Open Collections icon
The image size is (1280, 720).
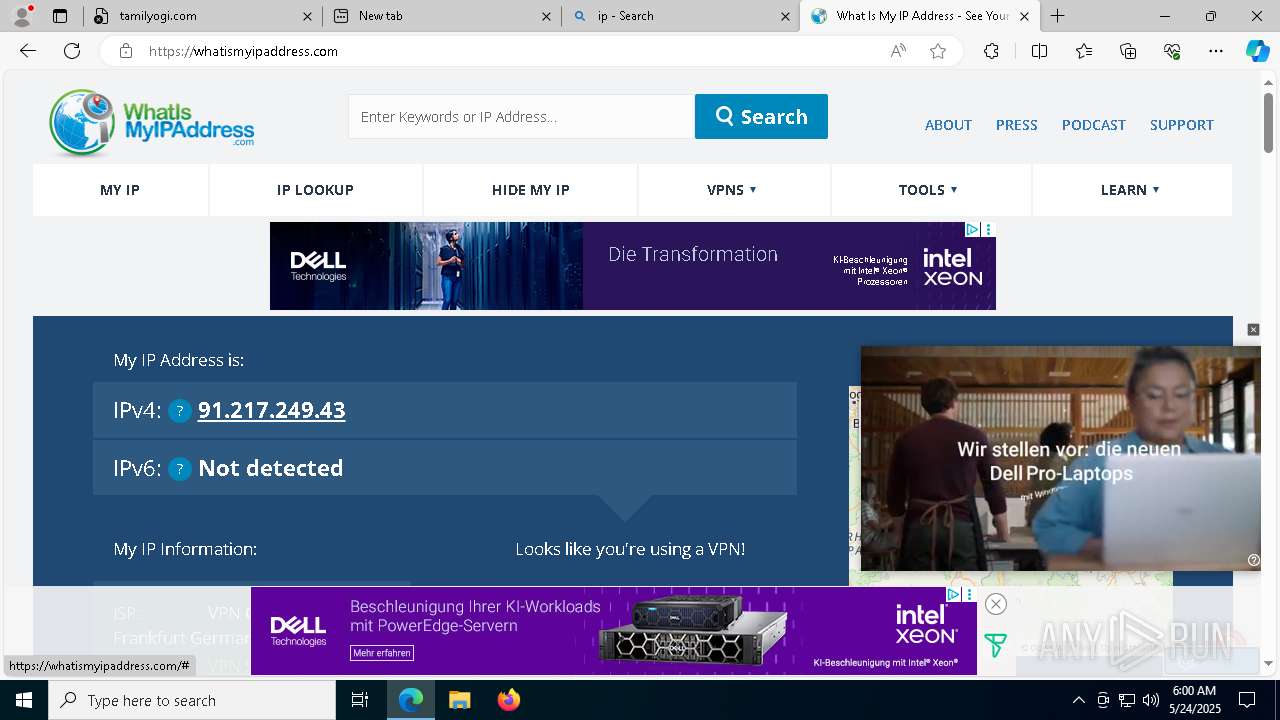tap(1128, 51)
